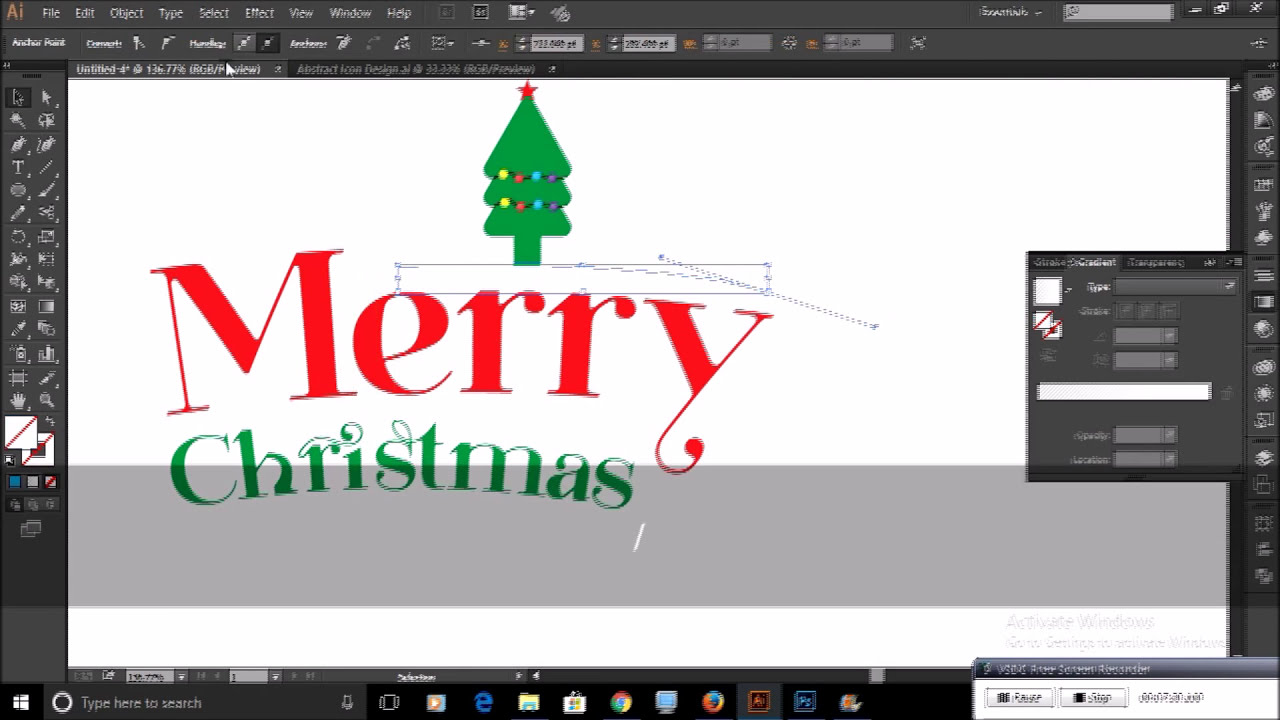Open the Object menu
The image size is (1280, 720).
126,13
